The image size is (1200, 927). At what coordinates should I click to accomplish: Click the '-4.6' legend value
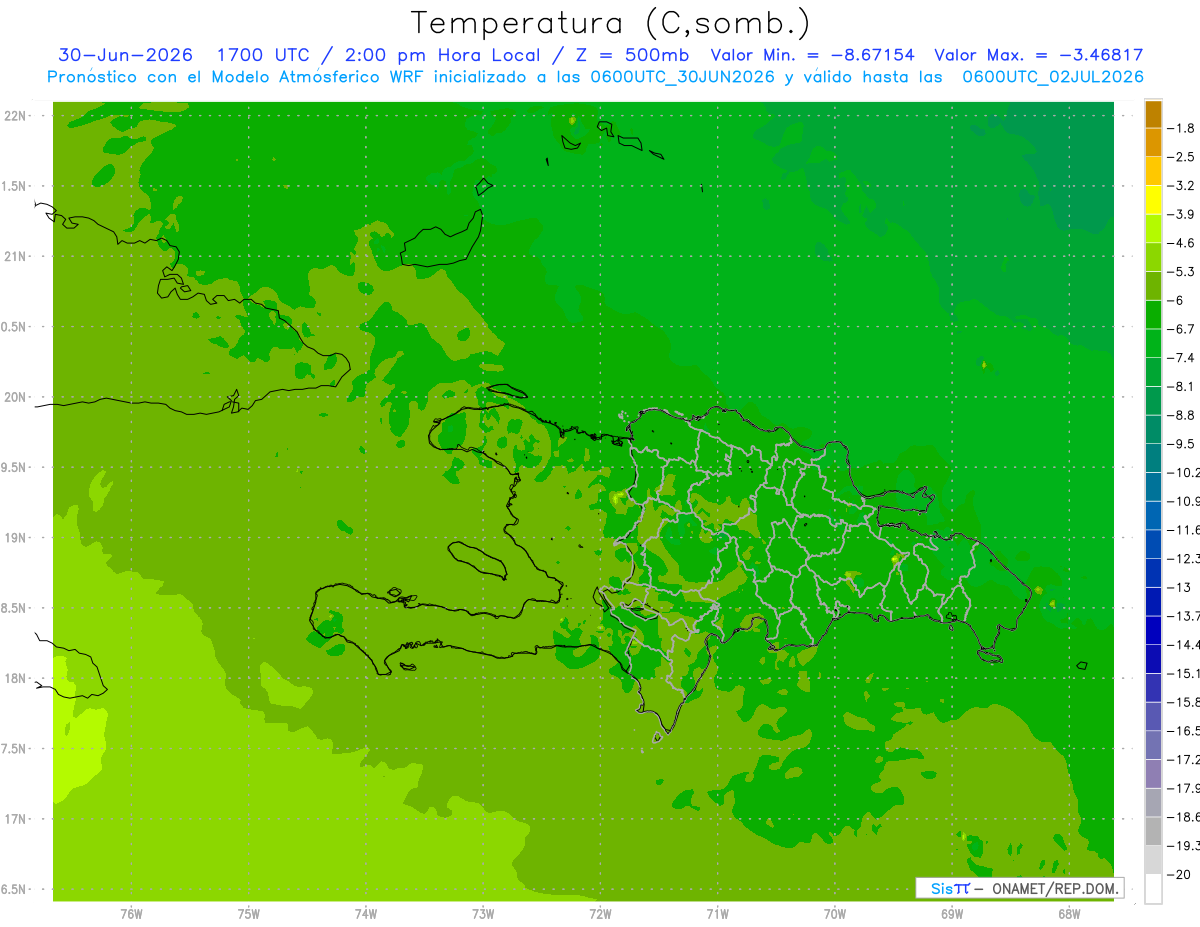1181,243
